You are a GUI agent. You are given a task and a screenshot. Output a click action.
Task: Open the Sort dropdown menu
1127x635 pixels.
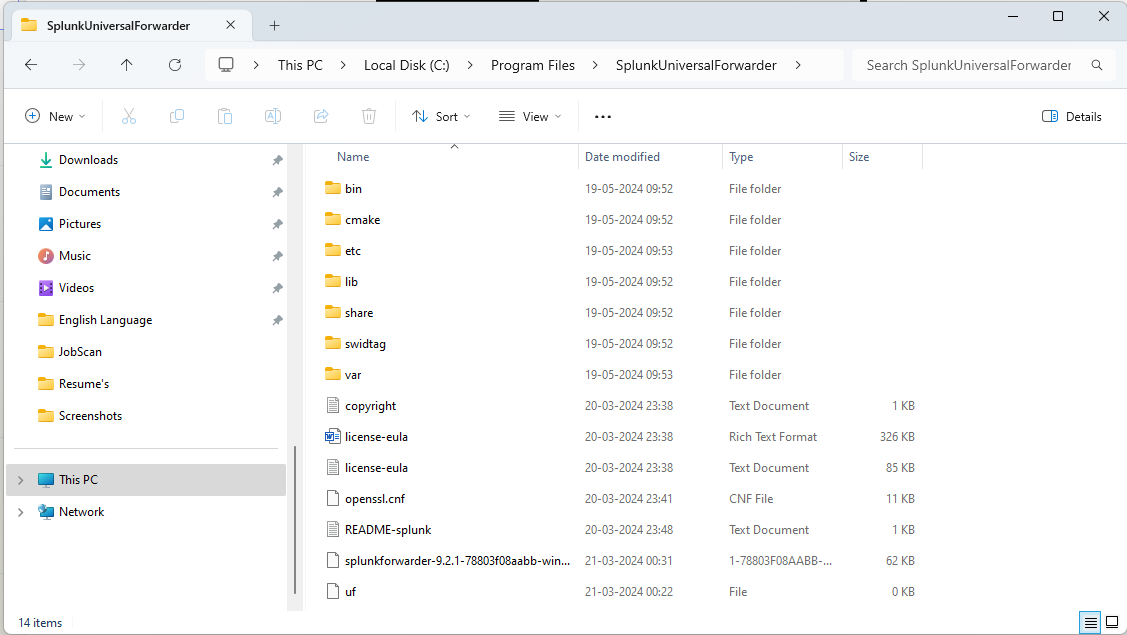click(441, 117)
